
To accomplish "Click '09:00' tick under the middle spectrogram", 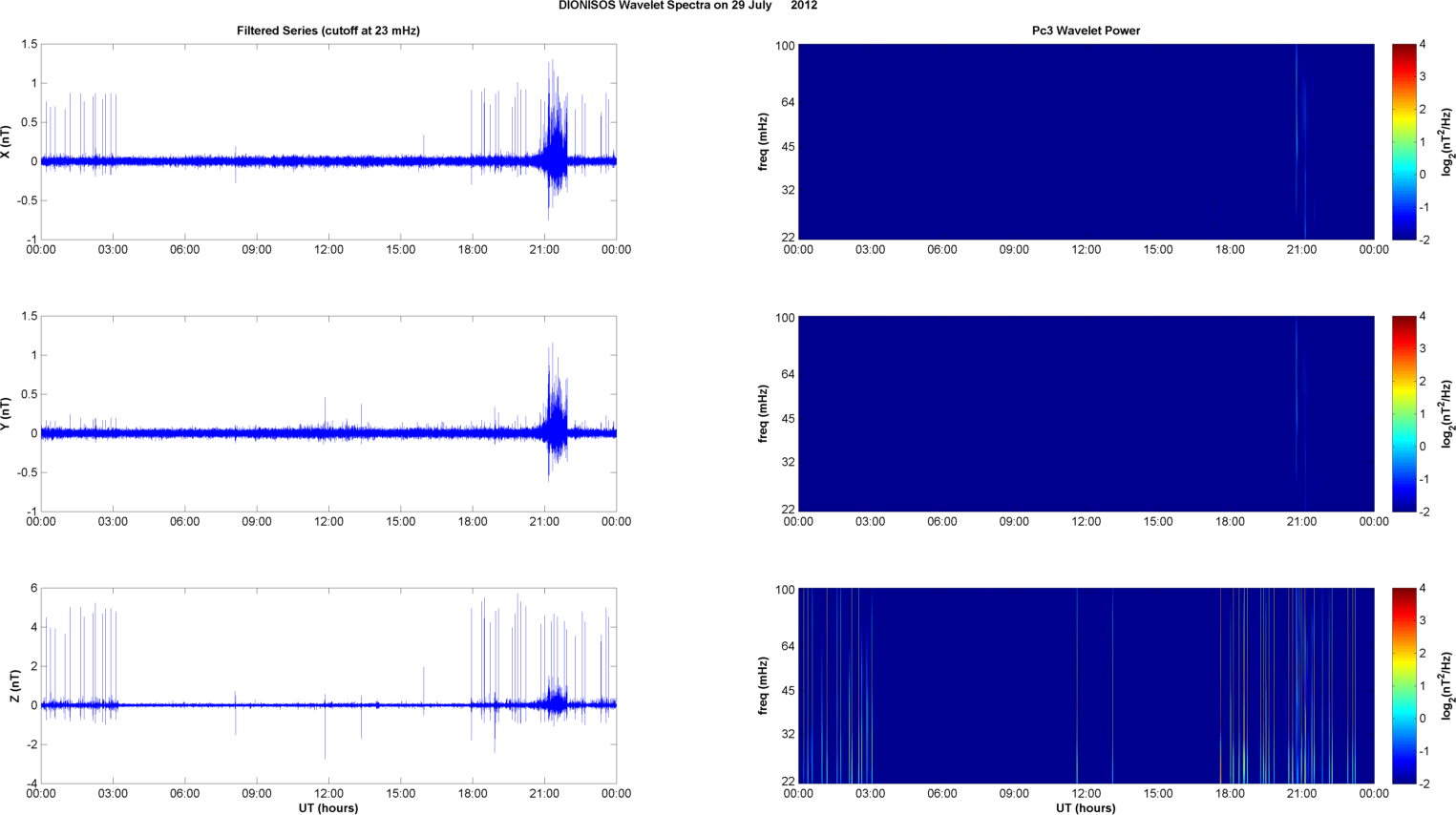I will 1014,522.
